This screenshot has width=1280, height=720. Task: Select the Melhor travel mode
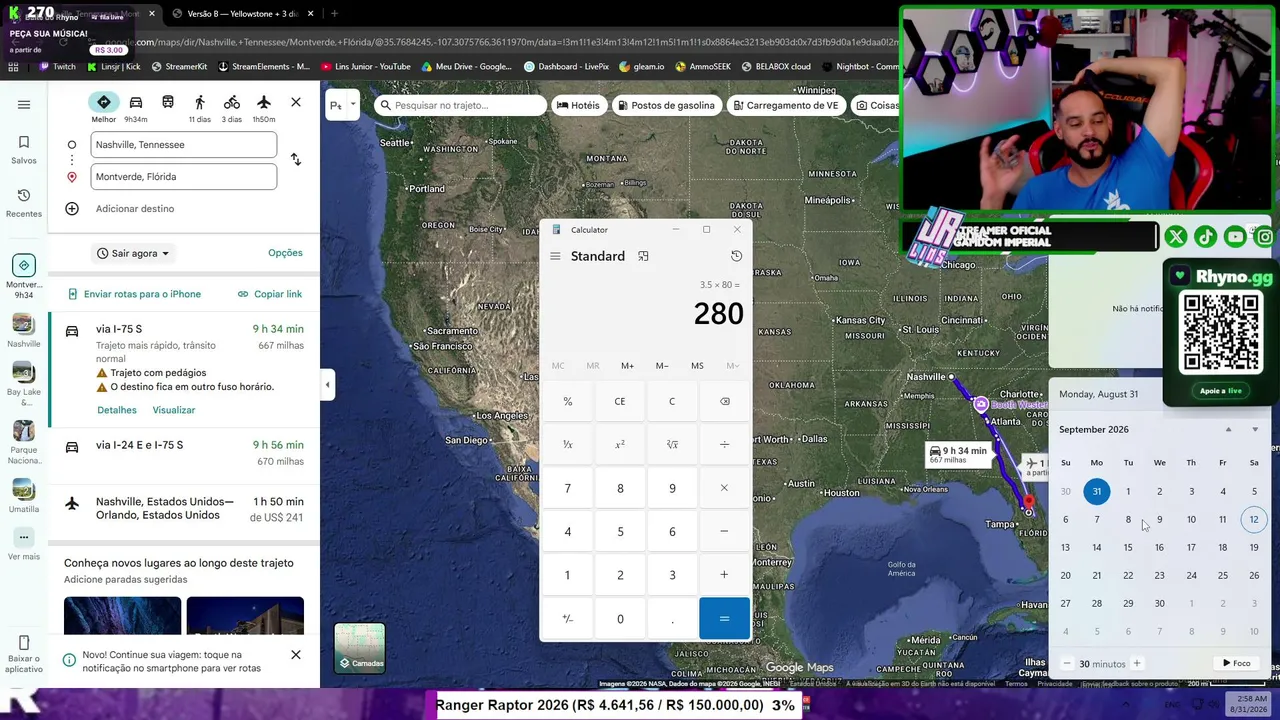(104, 108)
